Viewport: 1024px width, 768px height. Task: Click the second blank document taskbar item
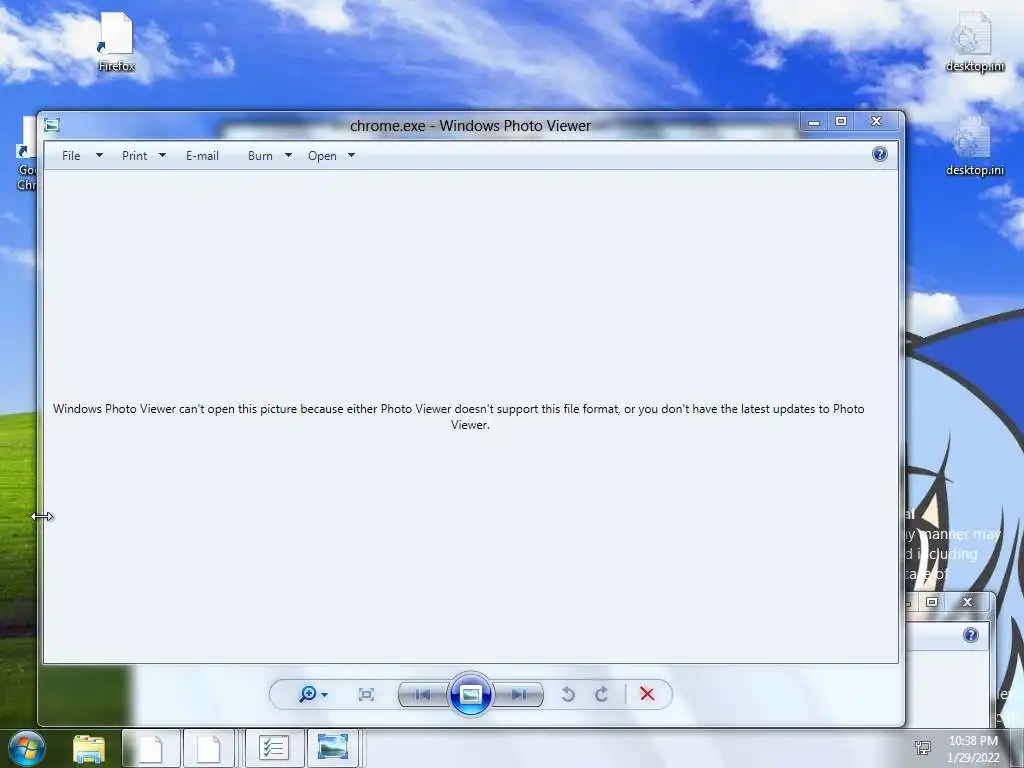click(x=209, y=748)
